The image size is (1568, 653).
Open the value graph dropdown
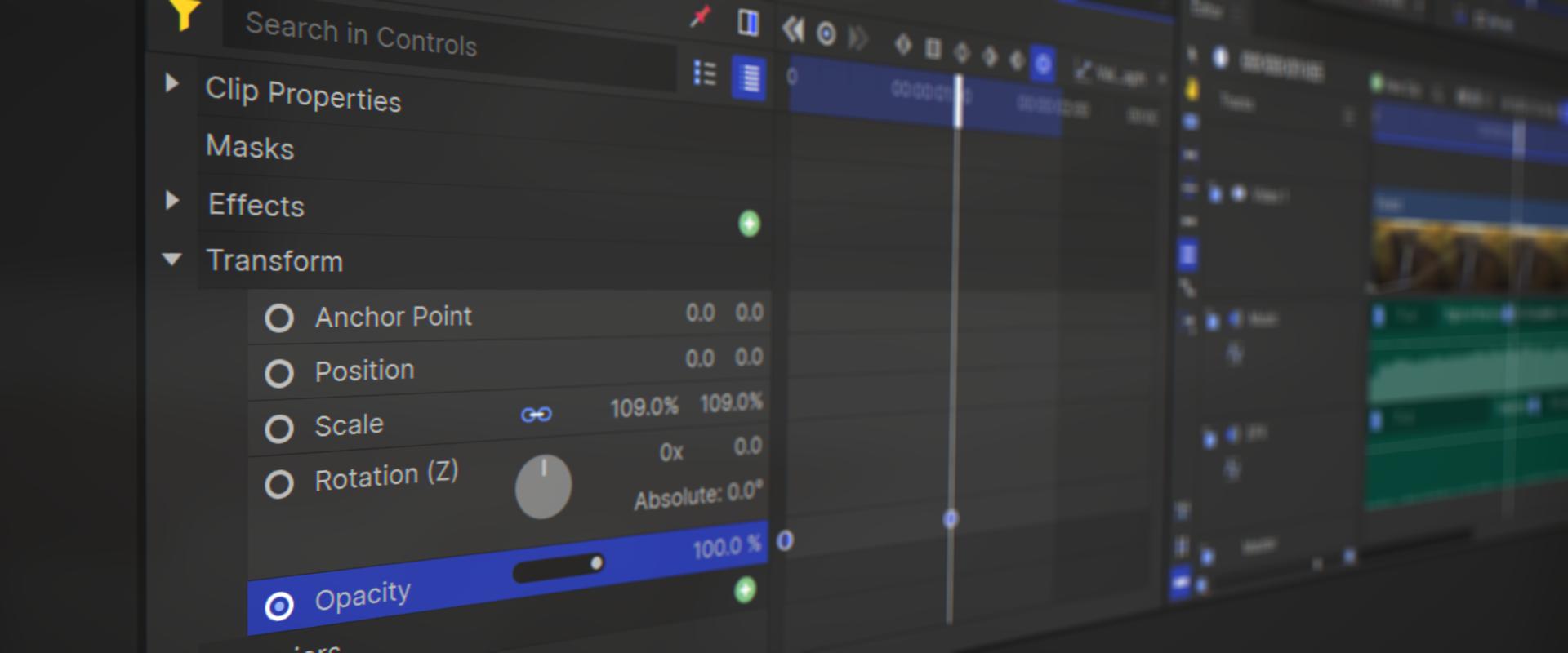[x=1122, y=76]
